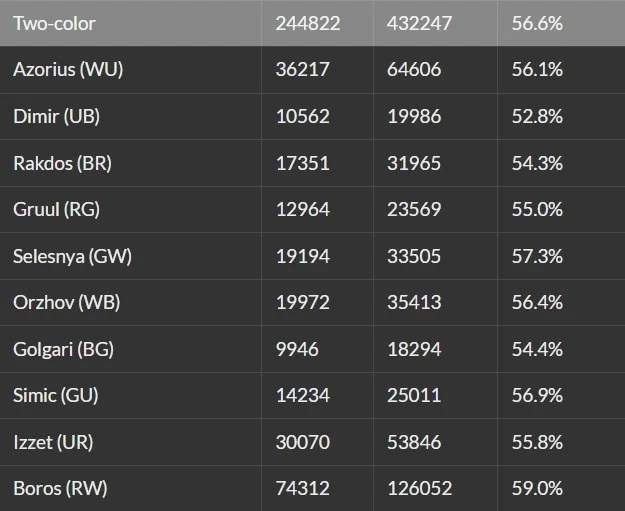Image resolution: width=625 pixels, height=511 pixels.
Task: Select the Gruul (RG) row label
Action: point(57,210)
